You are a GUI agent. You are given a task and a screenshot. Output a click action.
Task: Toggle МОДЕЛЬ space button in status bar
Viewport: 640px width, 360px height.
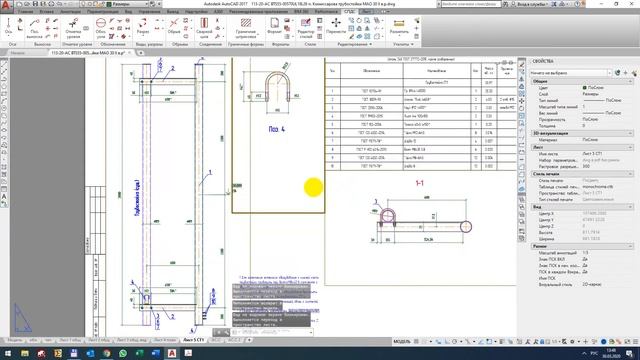pos(402,341)
